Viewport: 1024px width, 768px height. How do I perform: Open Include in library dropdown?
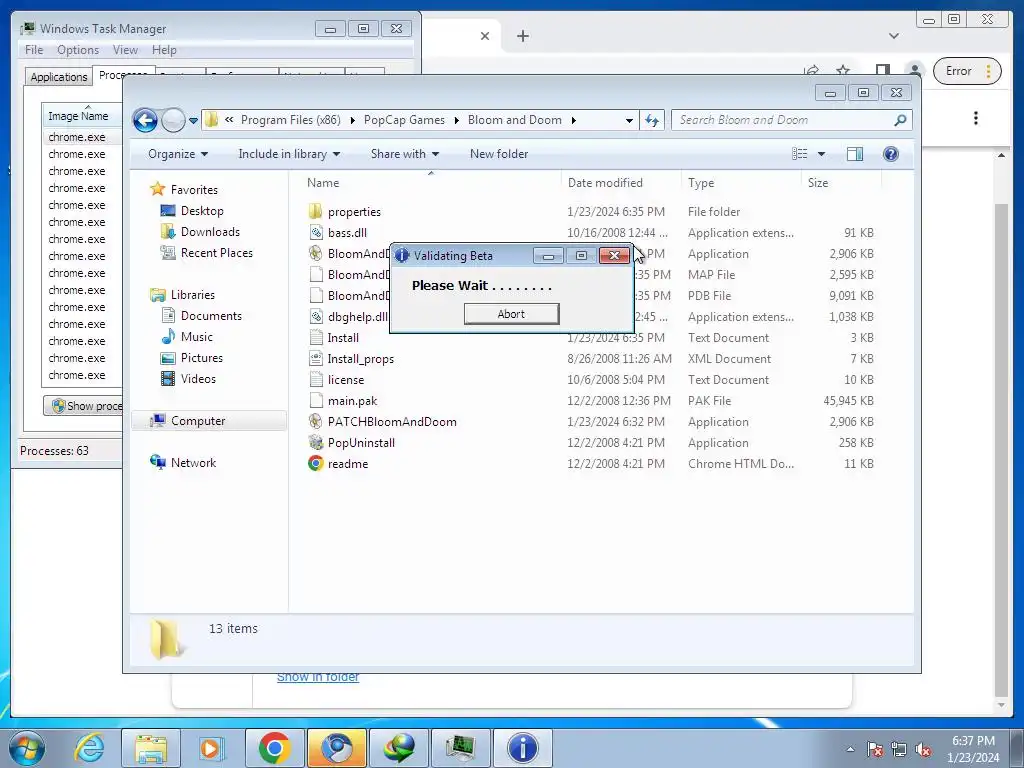click(289, 154)
